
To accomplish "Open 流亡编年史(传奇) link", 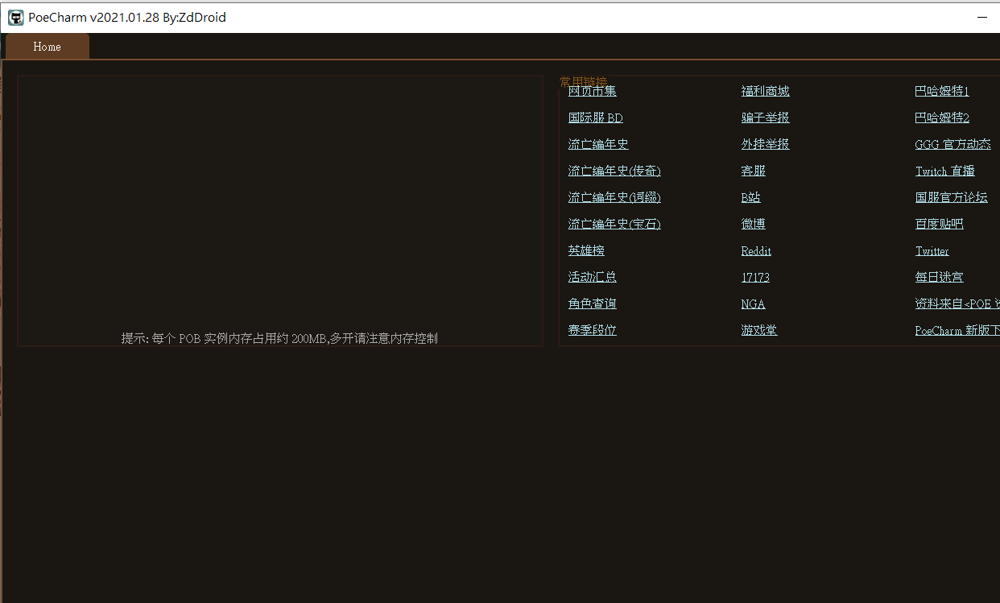I will [614, 171].
